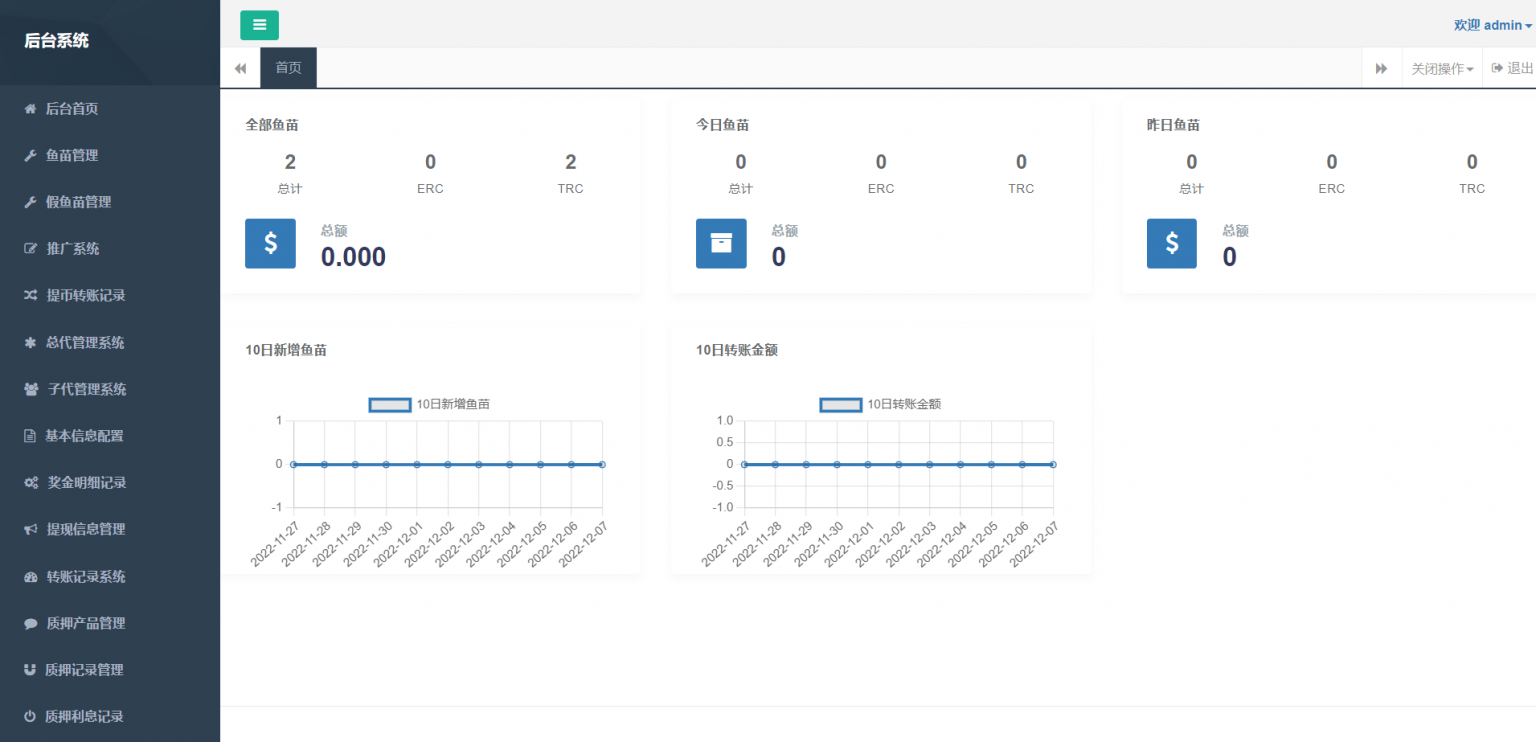Screen dimensions: 1536x742
Task: Toggle the 10日新增鱼苗 chart legend
Action: tap(430, 404)
